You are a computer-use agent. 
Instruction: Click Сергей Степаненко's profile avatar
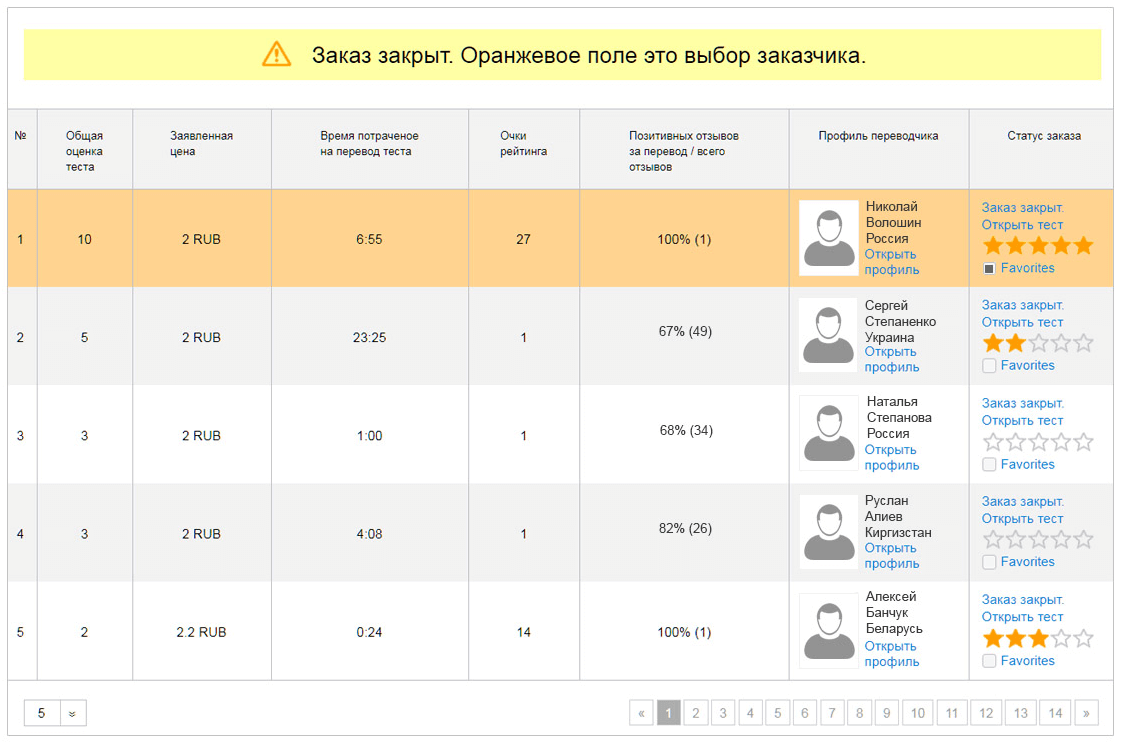(x=829, y=336)
